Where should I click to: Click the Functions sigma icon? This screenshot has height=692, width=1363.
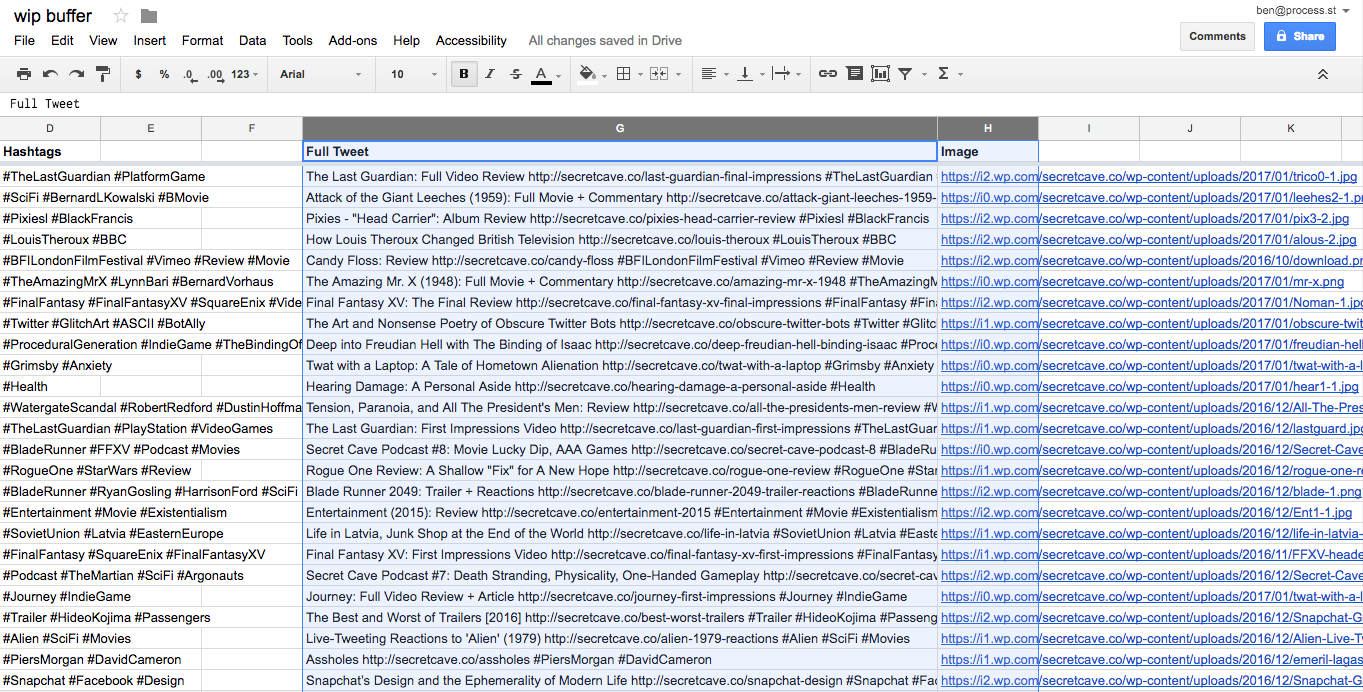[x=943, y=74]
